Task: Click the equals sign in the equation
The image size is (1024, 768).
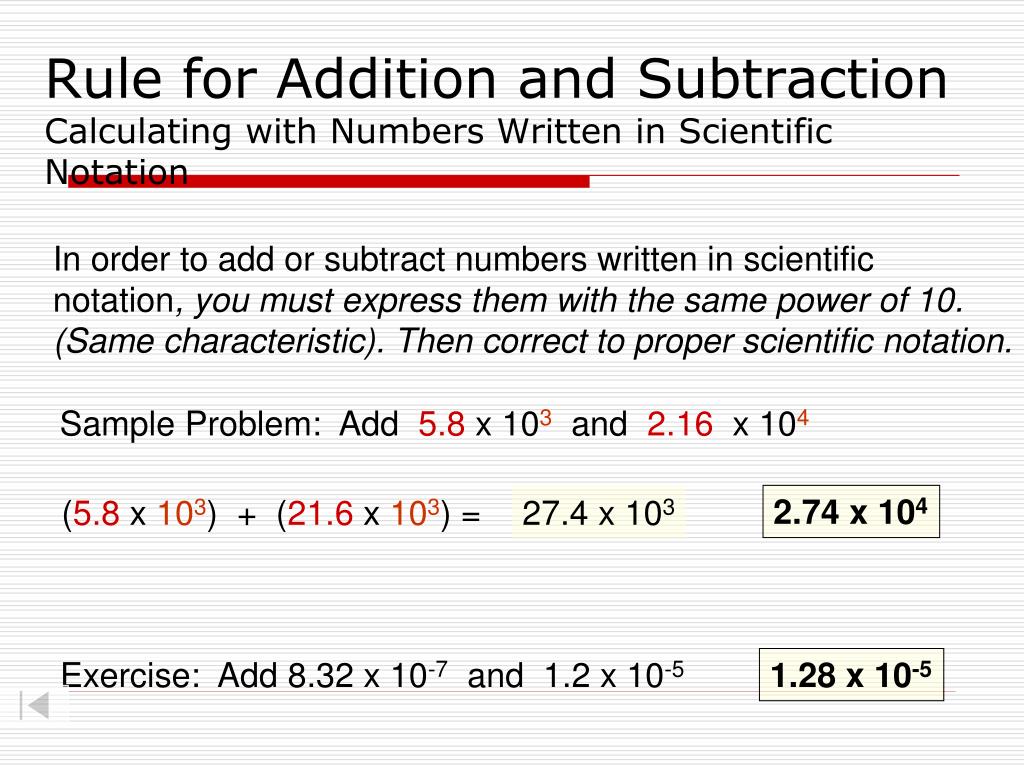Action: point(471,517)
